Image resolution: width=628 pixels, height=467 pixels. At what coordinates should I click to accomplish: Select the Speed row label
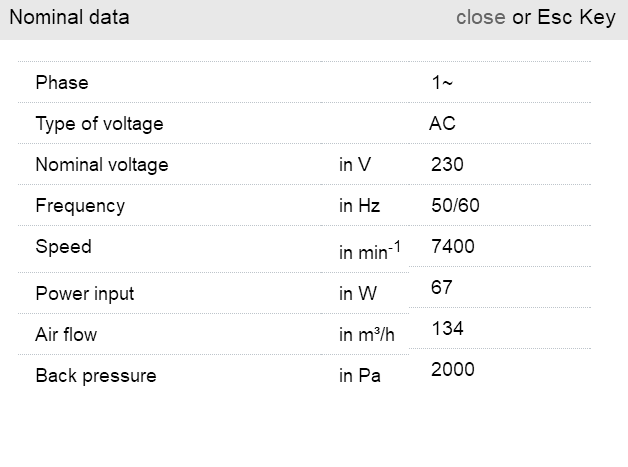click(63, 247)
